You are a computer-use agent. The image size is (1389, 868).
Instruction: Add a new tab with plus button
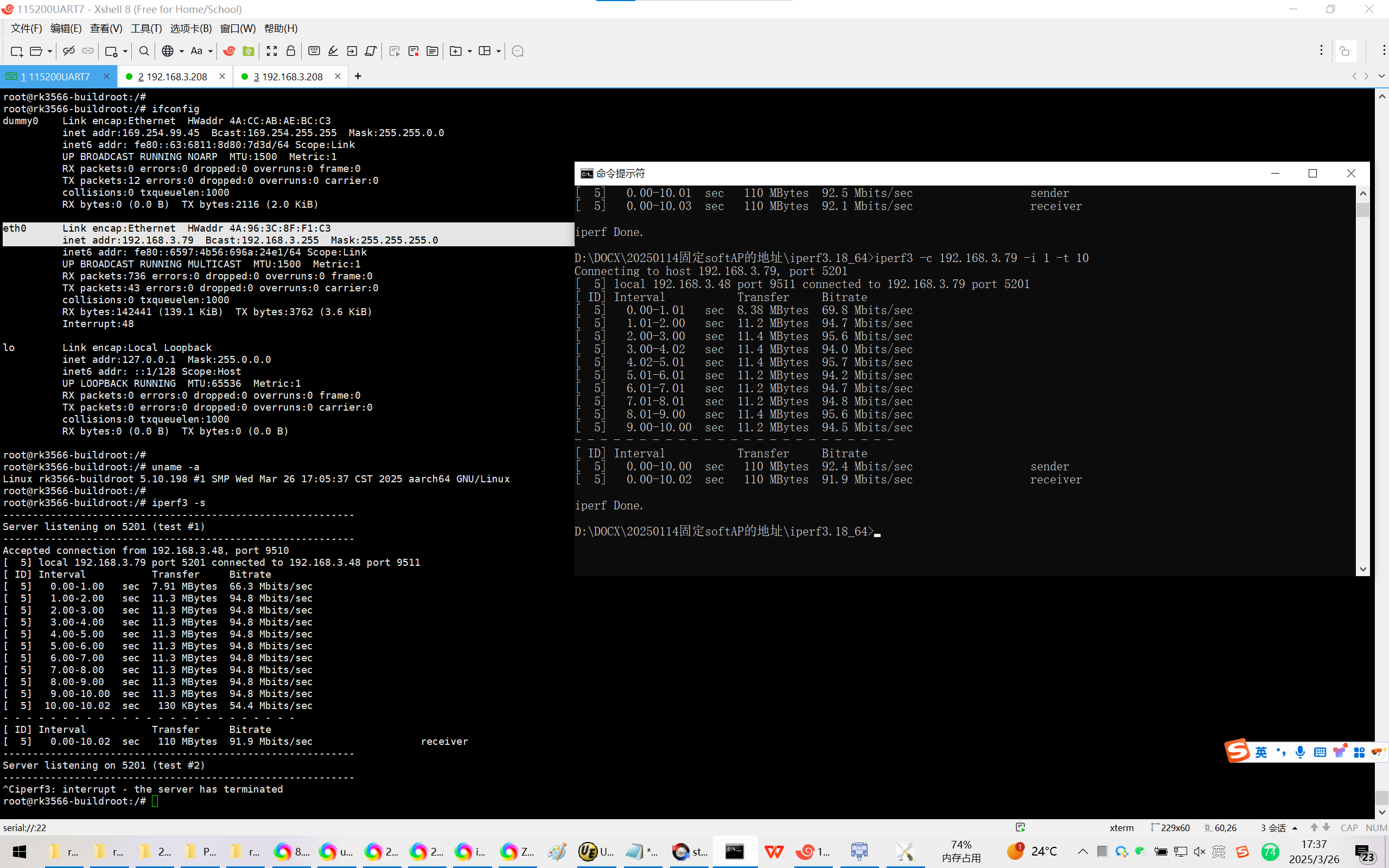click(x=358, y=76)
